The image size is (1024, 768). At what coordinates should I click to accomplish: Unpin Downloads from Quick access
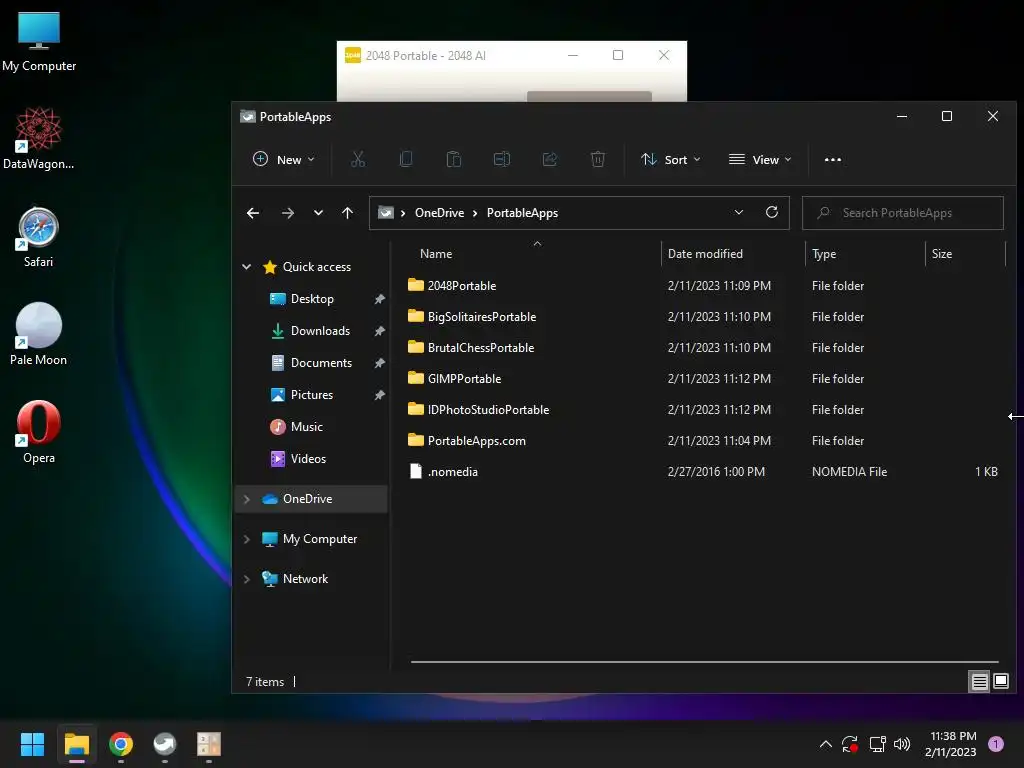point(379,331)
